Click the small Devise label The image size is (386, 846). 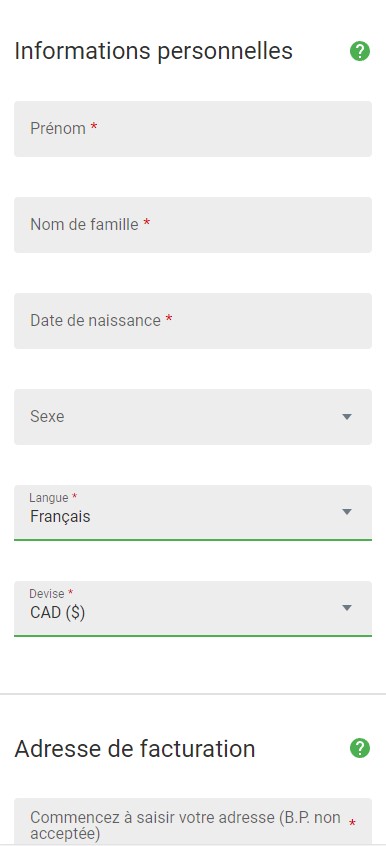45,593
